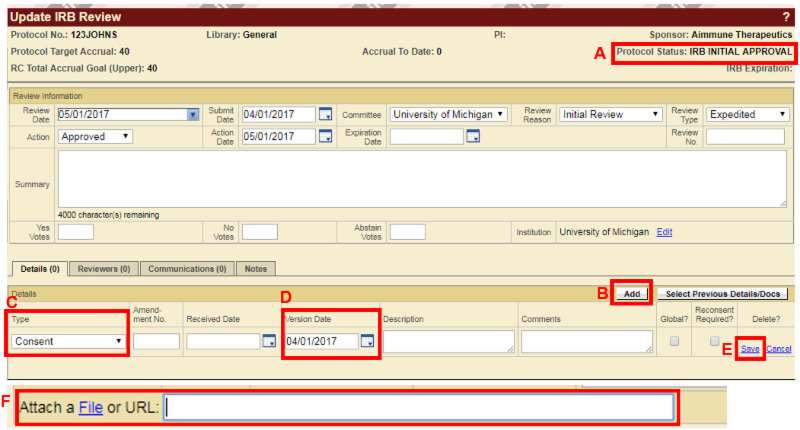Open the Version Date calendar picker

point(367,342)
